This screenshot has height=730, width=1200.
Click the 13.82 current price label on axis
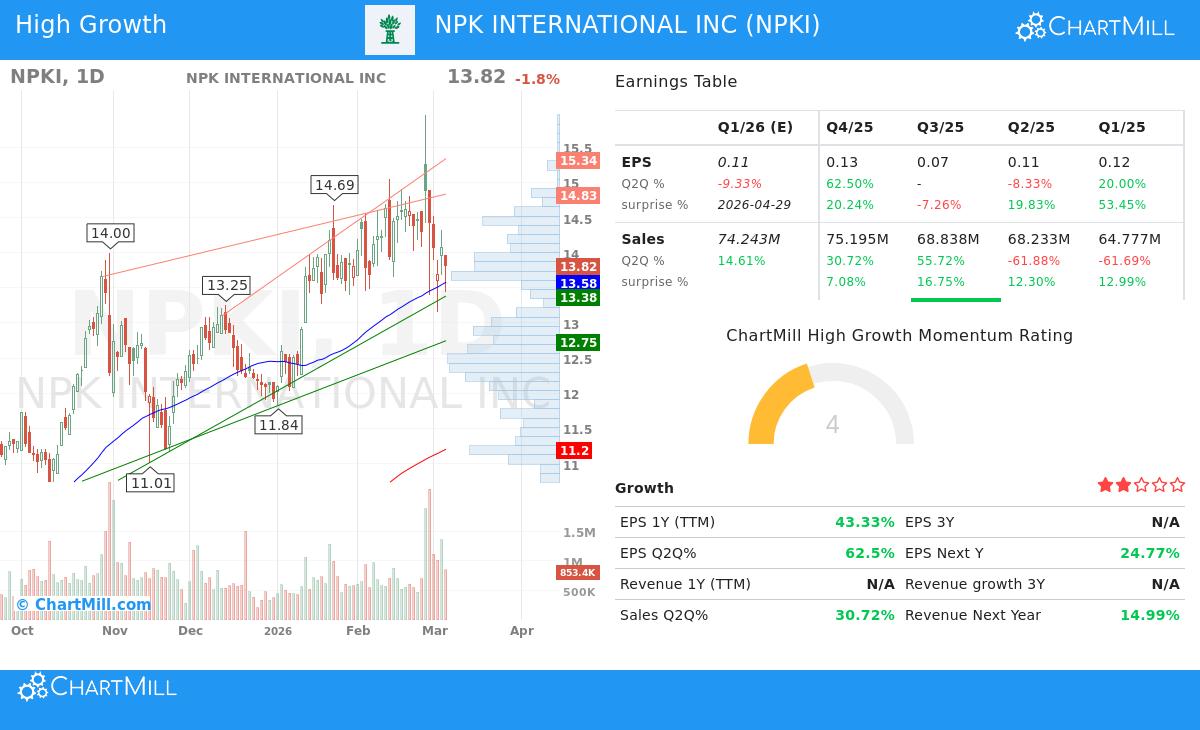coord(578,266)
